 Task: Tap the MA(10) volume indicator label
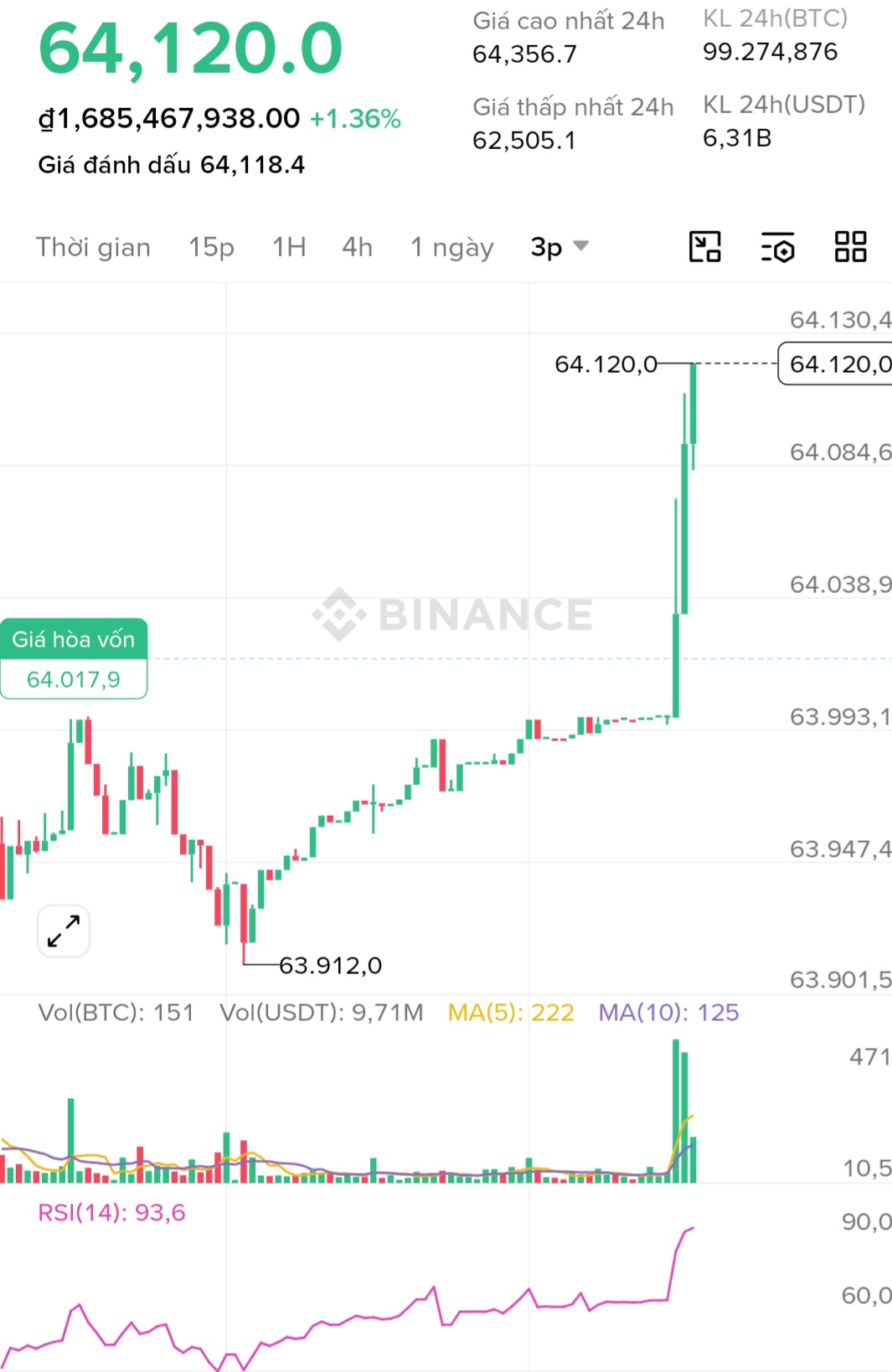click(x=668, y=1013)
